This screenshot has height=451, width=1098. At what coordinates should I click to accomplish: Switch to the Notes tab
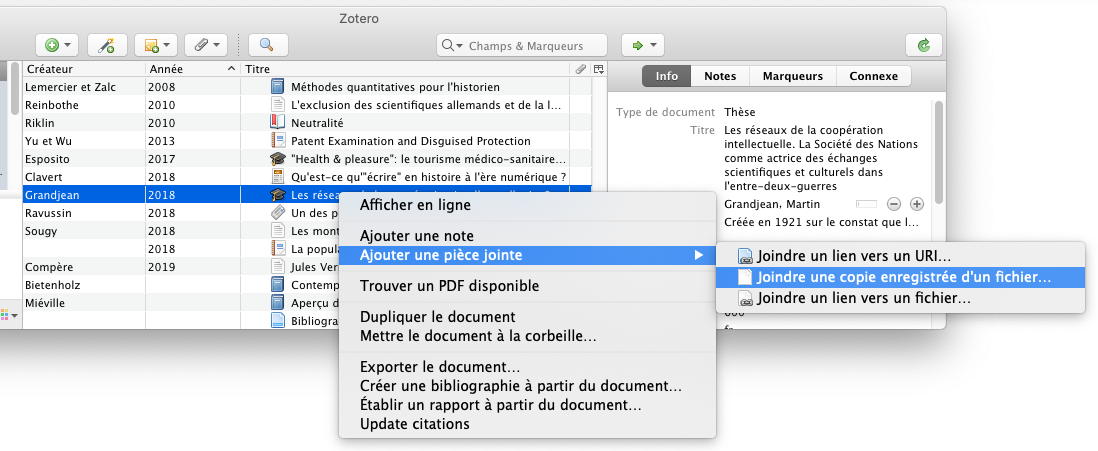(x=720, y=76)
